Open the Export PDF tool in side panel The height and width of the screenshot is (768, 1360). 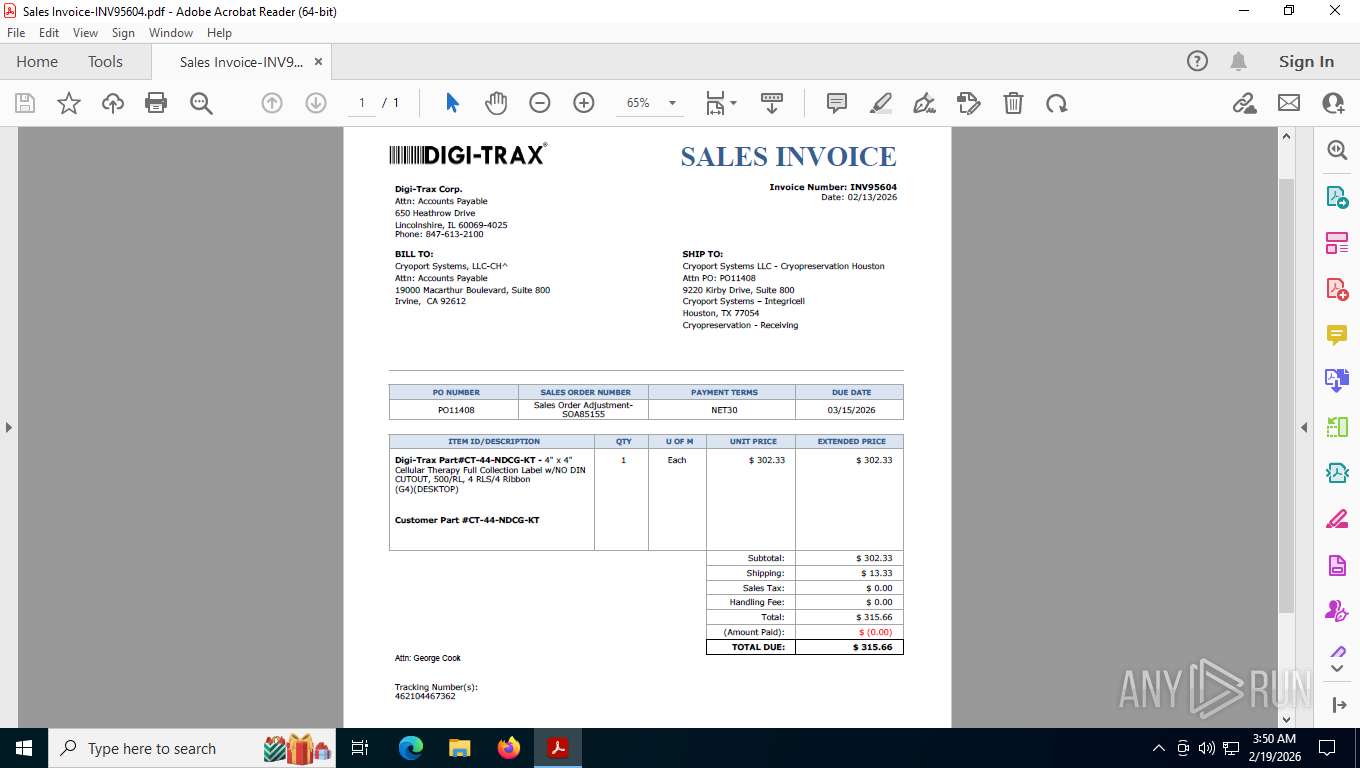pos(1337,196)
